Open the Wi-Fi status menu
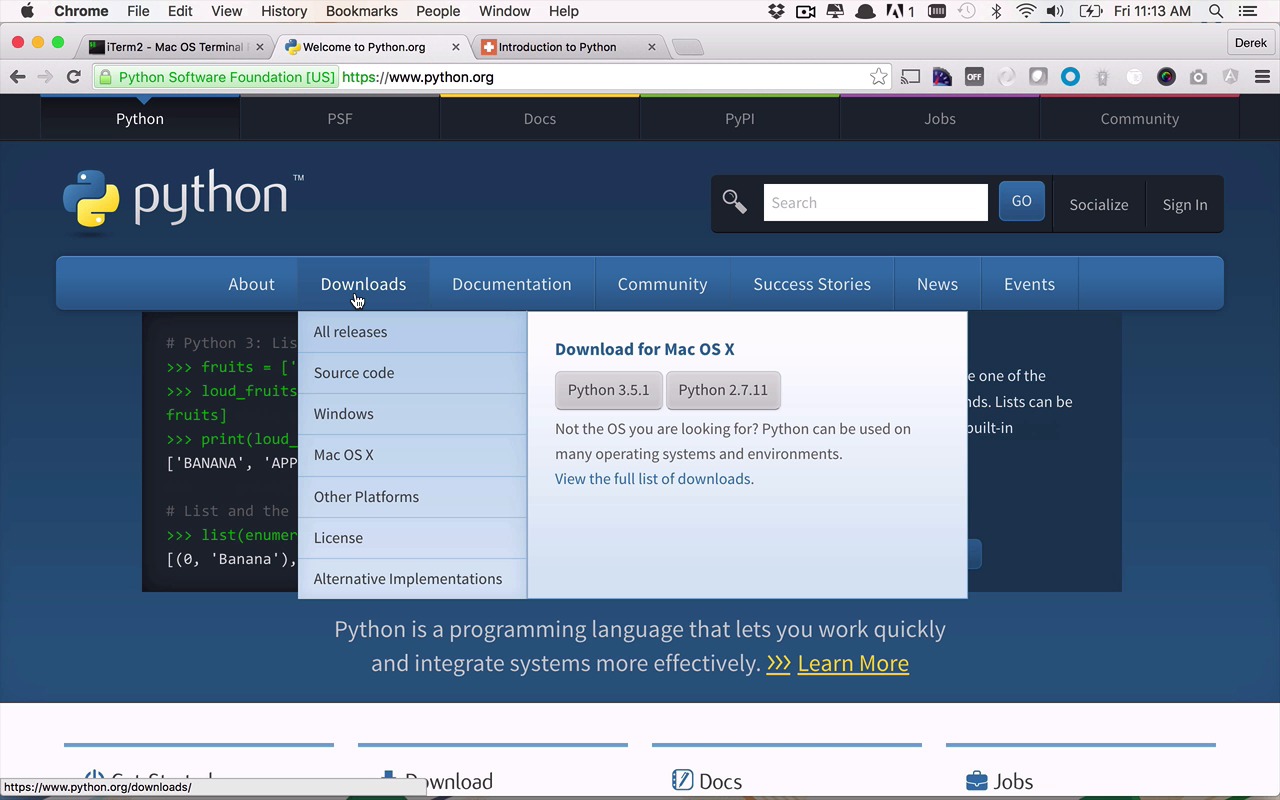 coord(1026,11)
